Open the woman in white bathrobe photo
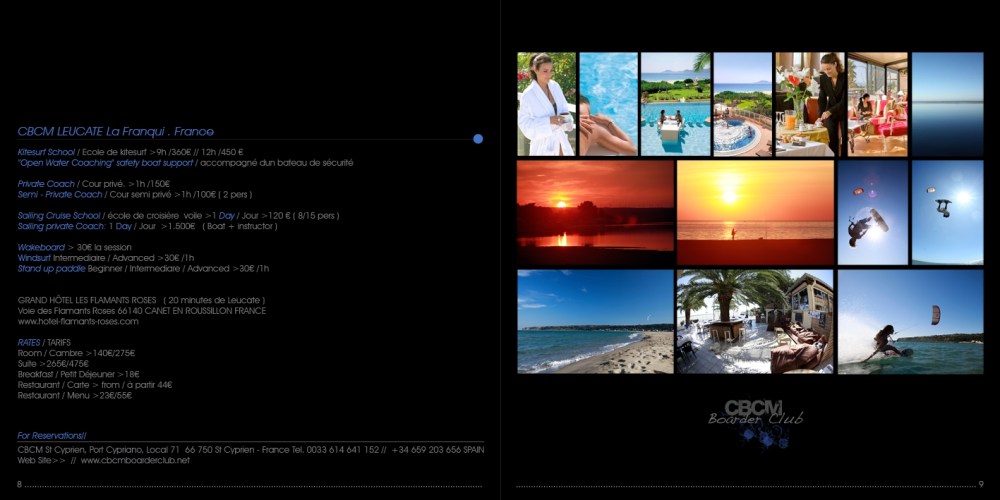Screen dimensions: 1000x500 click(x=546, y=104)
